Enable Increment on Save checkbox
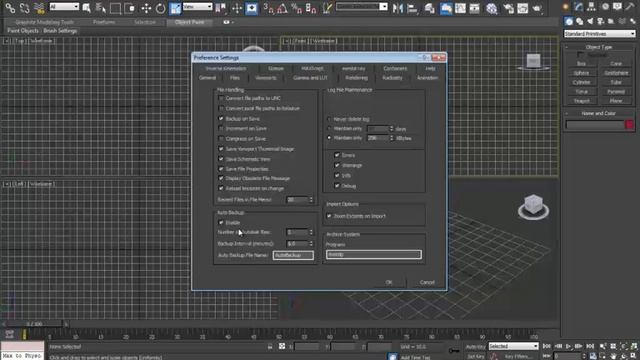This screenshot has width=640, height=360. 221,129
